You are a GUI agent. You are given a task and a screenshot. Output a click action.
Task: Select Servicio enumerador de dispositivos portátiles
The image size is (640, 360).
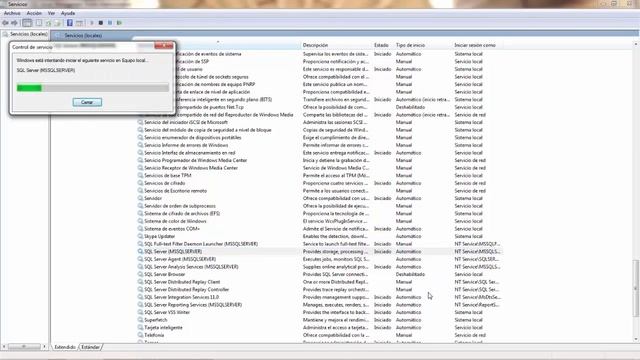click(x=193, y=138)
